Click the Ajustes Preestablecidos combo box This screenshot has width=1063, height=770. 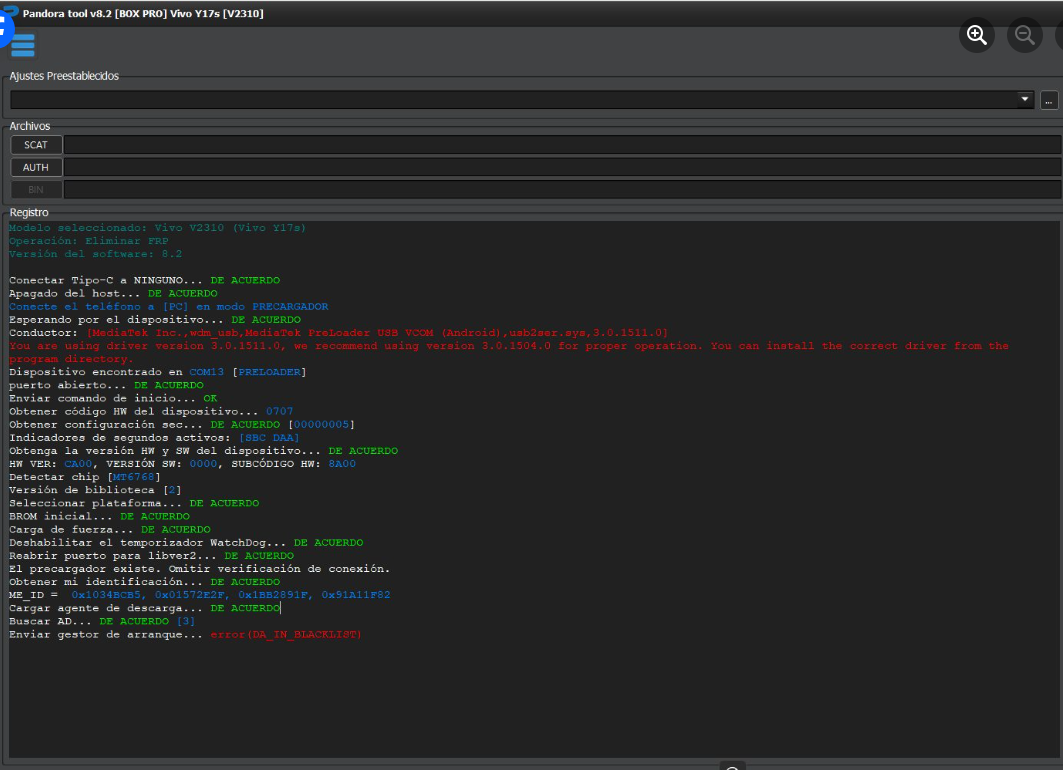tap(521, 100)
